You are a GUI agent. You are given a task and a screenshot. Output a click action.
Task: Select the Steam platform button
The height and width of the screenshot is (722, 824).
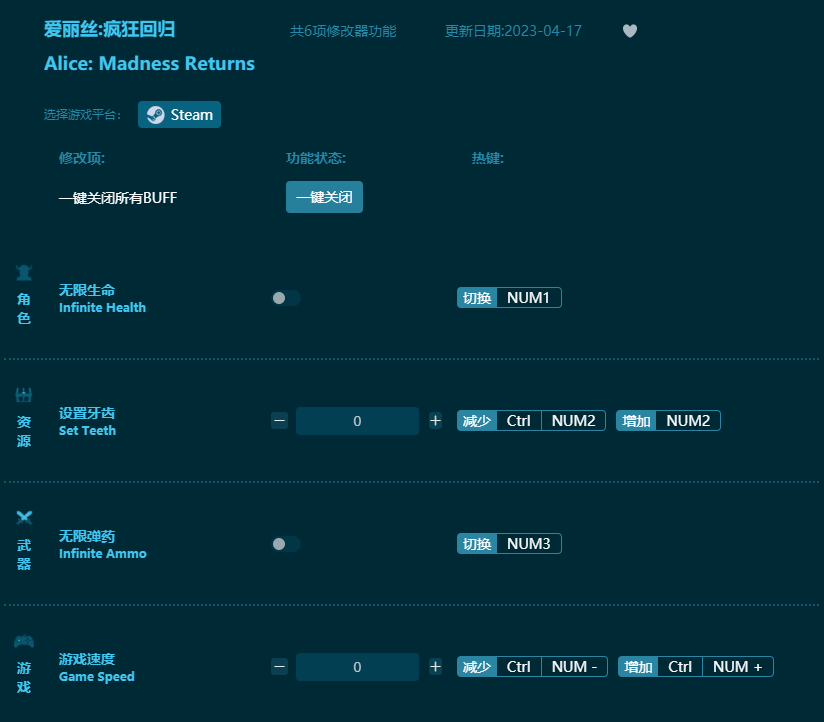[x=180, y=115]
